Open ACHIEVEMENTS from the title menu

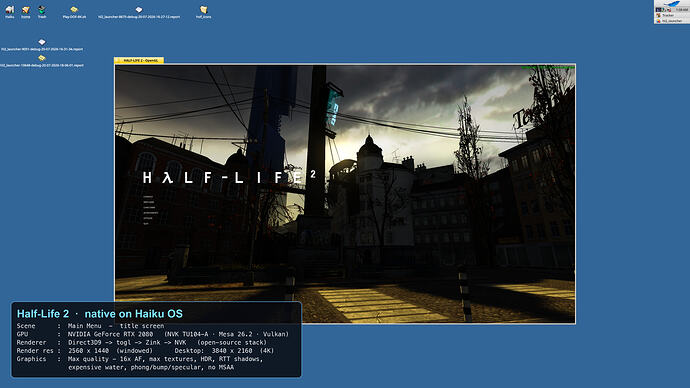(151, 213)
